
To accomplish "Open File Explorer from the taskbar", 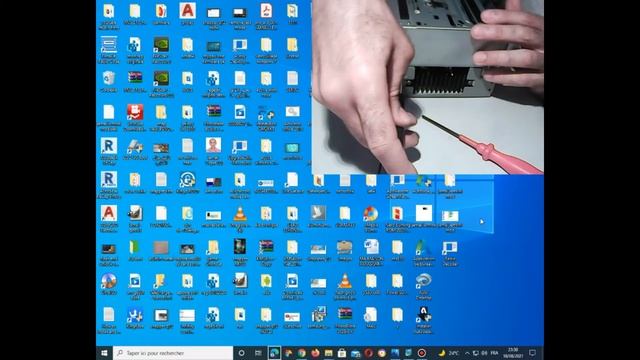I will point(329,353).
